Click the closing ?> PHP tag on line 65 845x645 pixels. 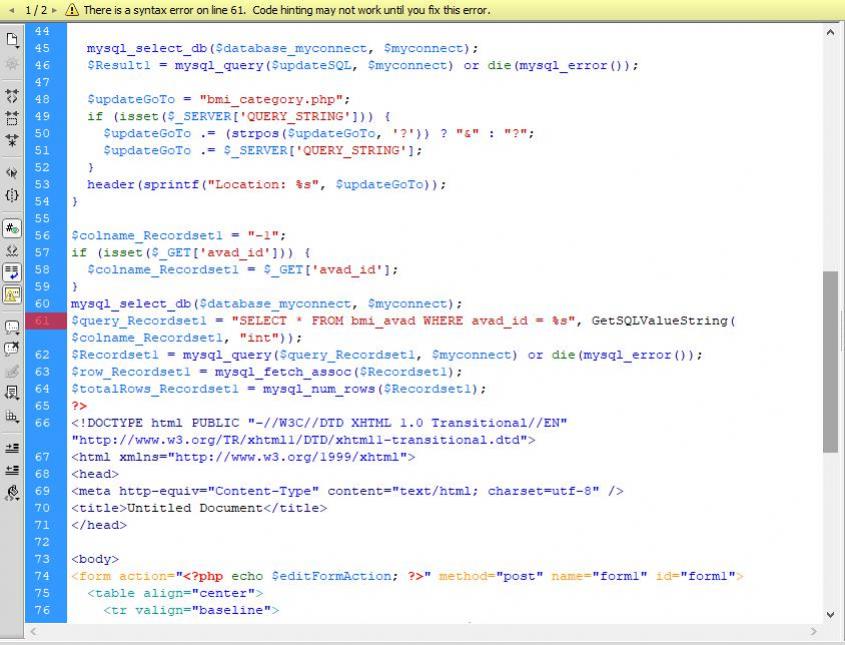coord(79,406)
